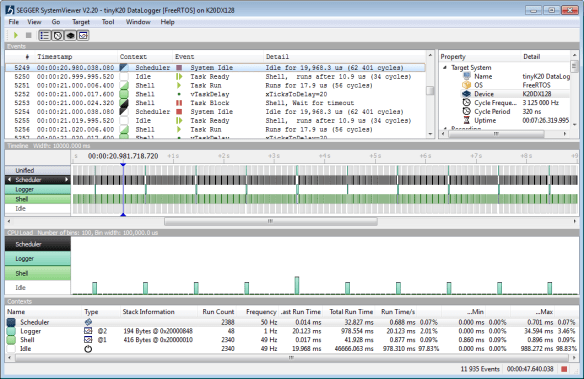The height and width of the screenshot is (379, 584).
Task: Select event 5250 Task Ready row
Action: click(215, 77)
